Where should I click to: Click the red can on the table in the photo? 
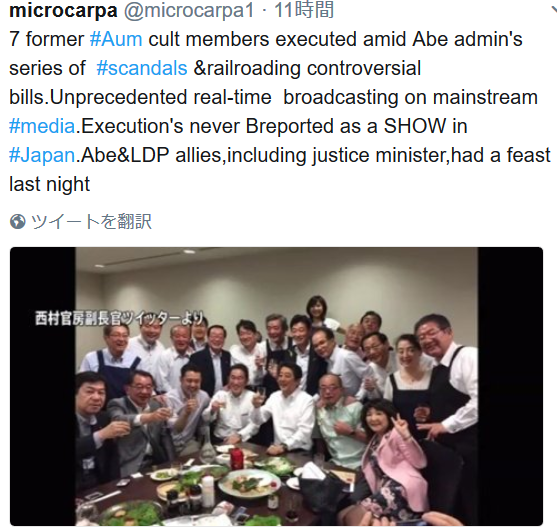point(236,458)
